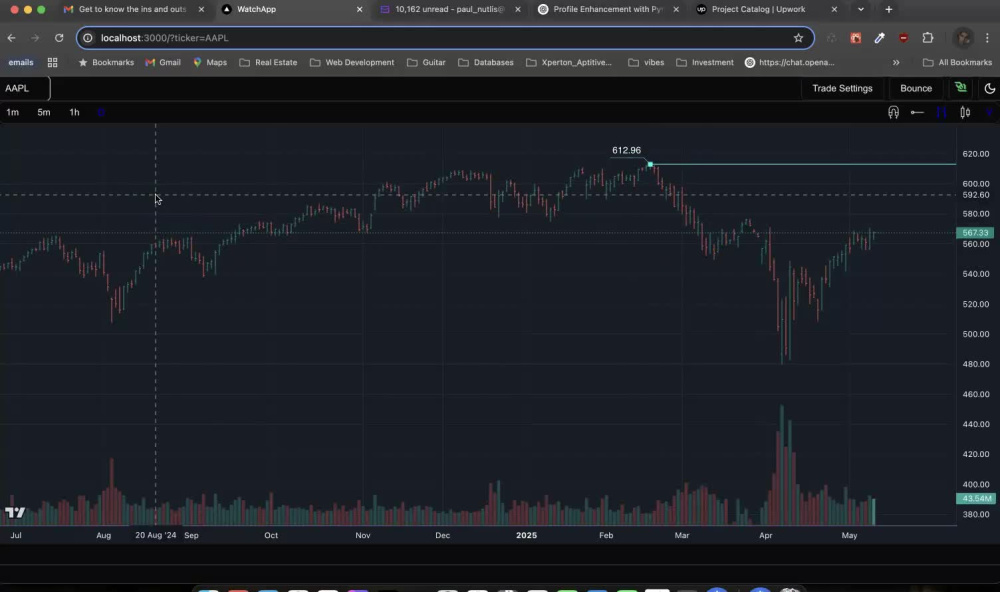The width and height of the screenshot is (1000, 592).
Task: Open the Gmail bookmark
Action: 163,63
